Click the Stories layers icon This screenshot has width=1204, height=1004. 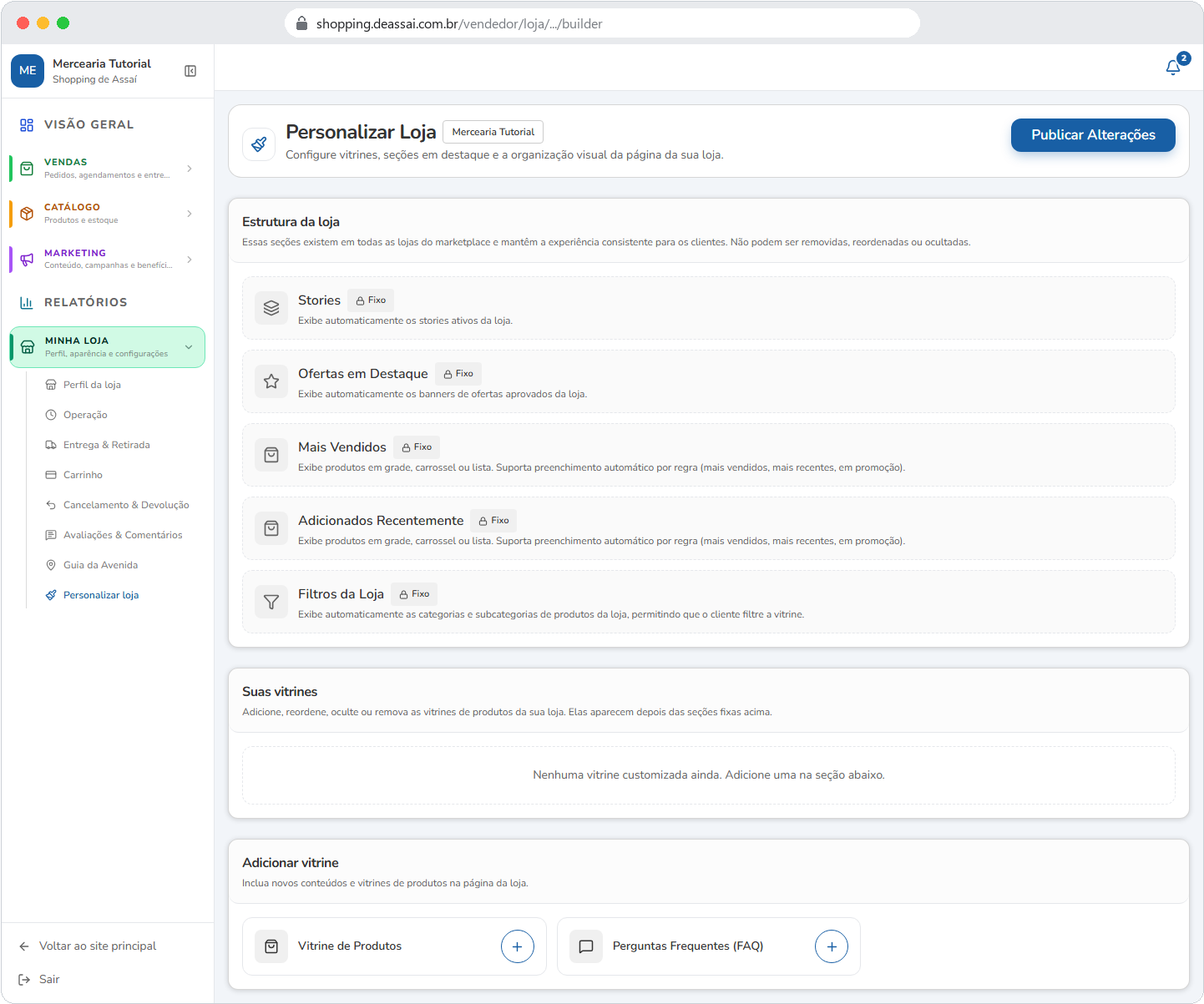point(271,308)
